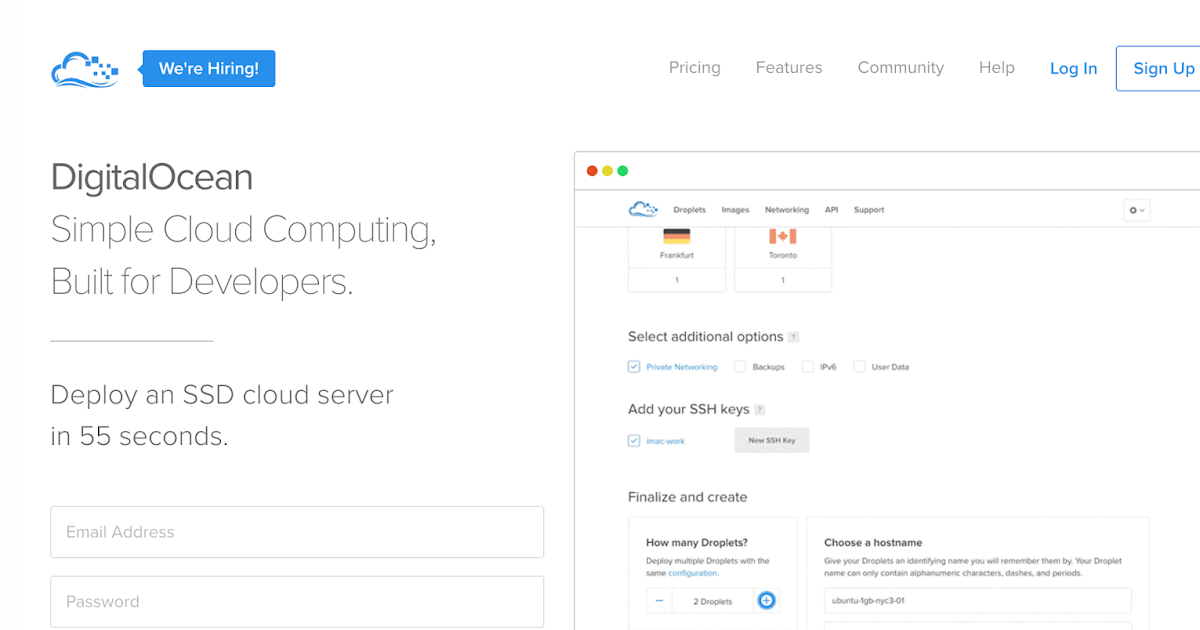The height and width of the screenshot is (630, 1200).
Task: Open the Help menu link
Action: tap(997, 68)
